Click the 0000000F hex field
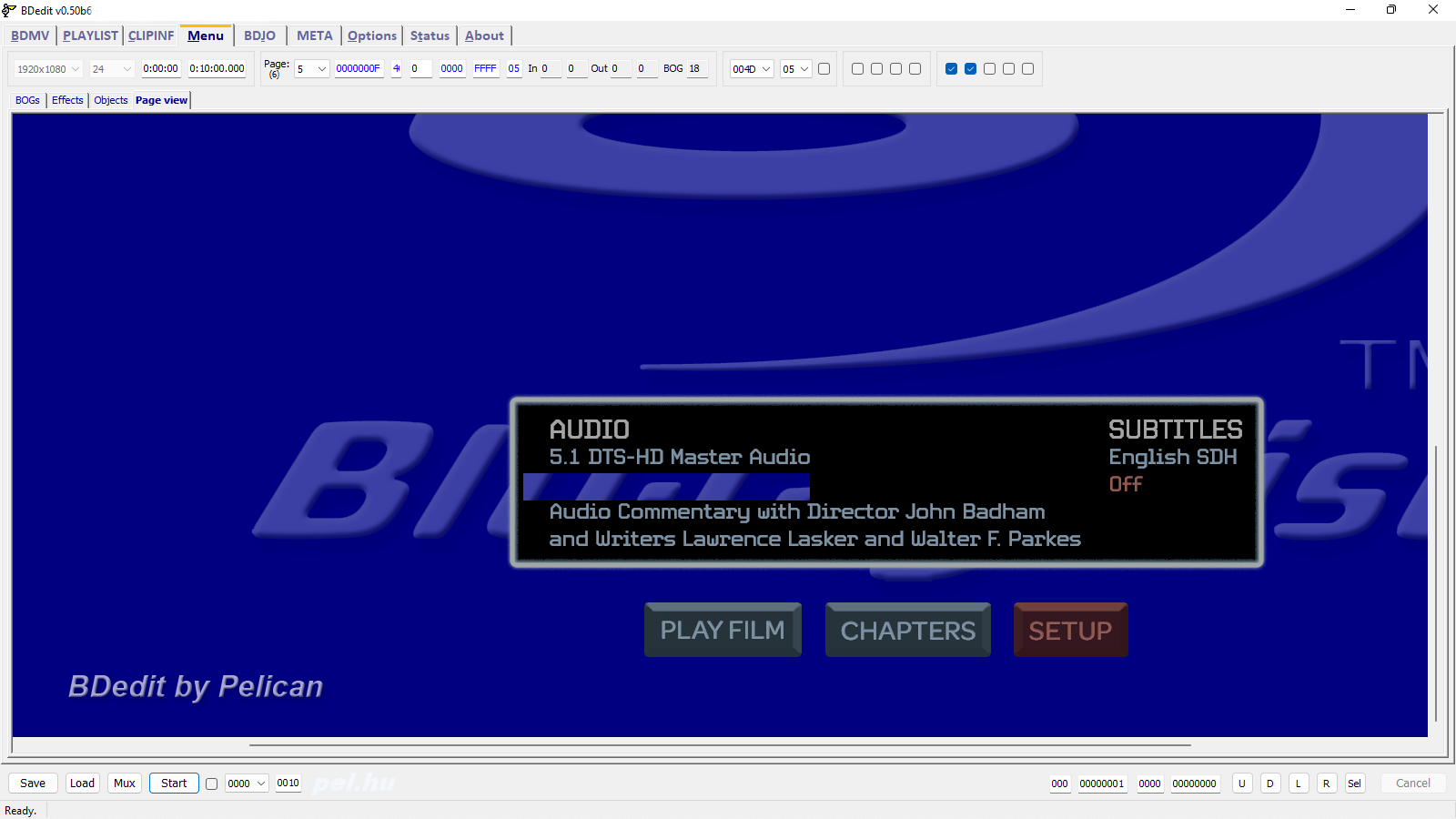This screenshot has height=819, width=1456. click(359, 69)
